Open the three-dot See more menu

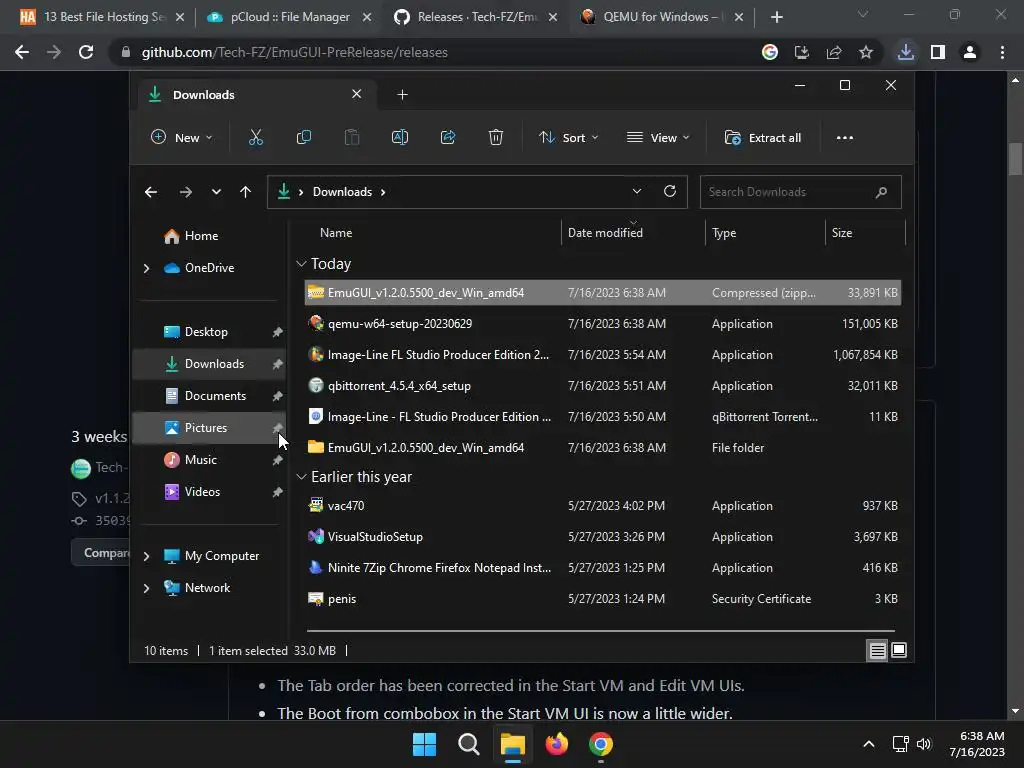[844, 137]
